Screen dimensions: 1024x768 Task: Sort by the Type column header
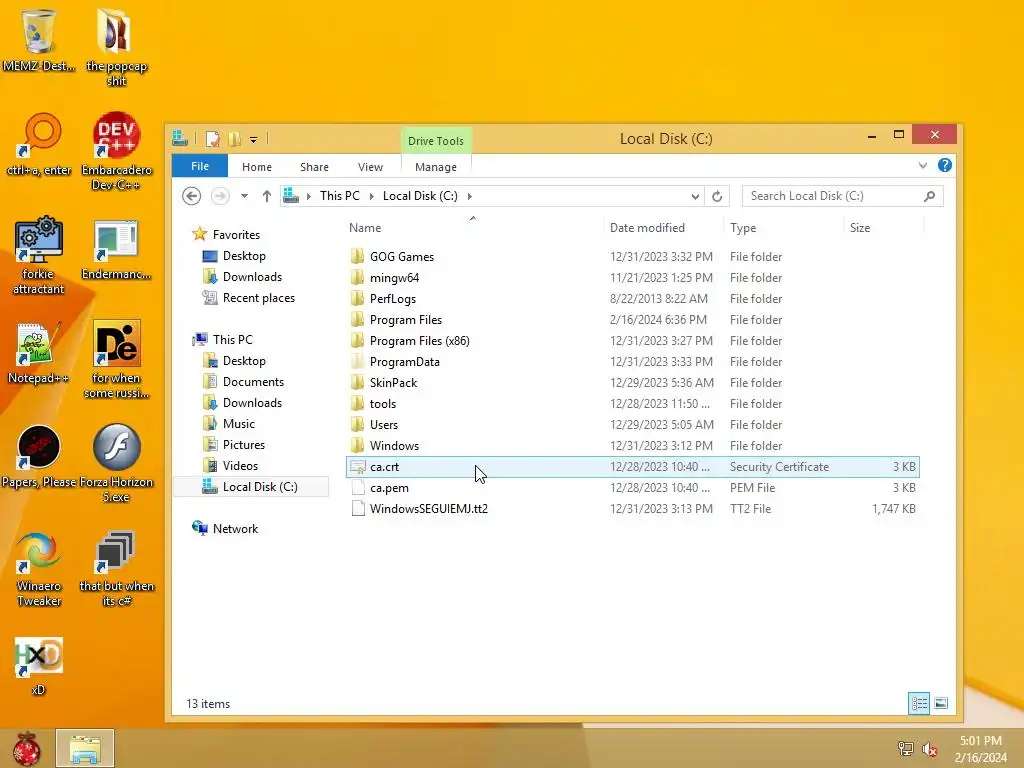[x=784, y=228]
